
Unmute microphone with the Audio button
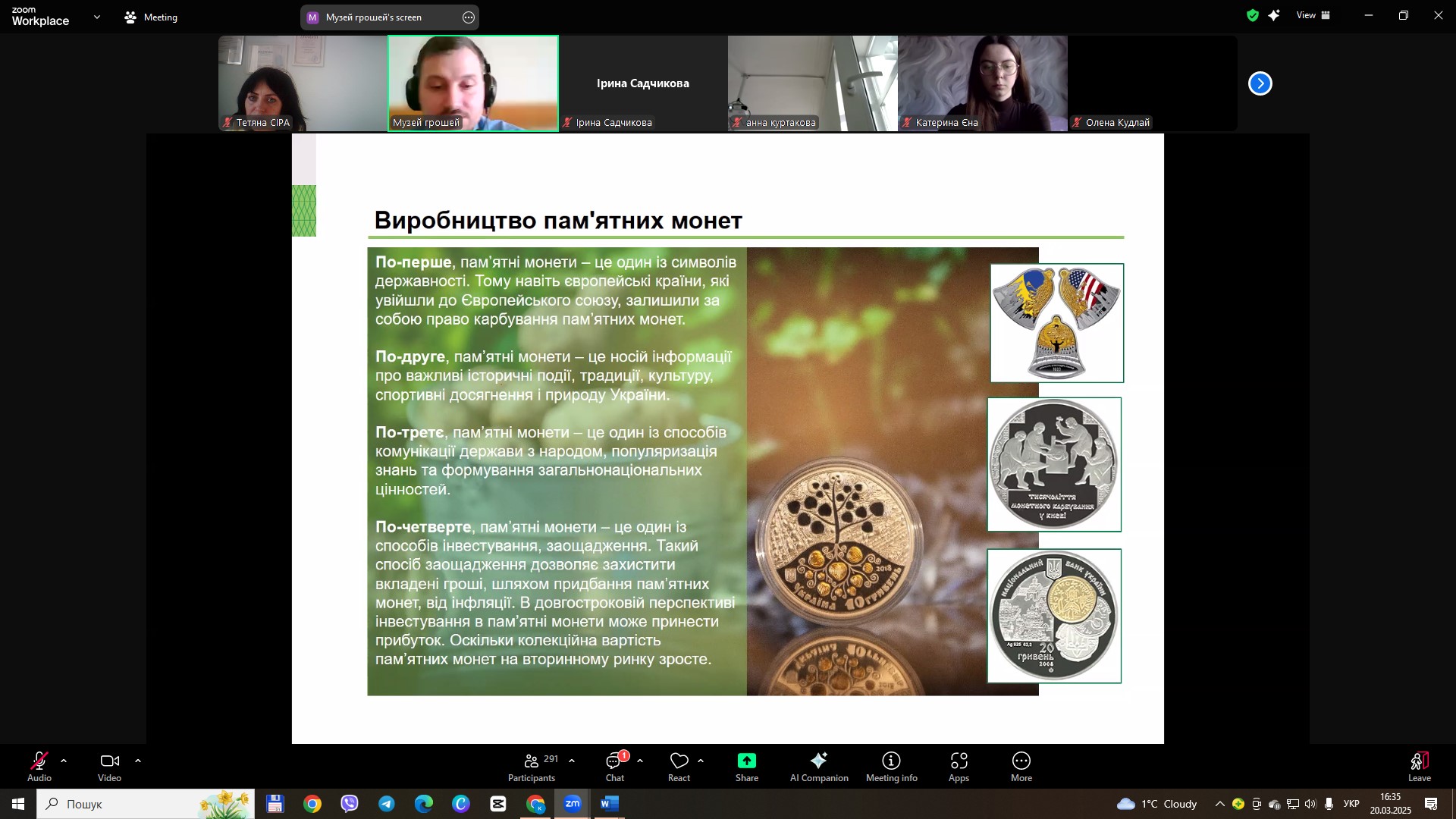coord(39,767)
